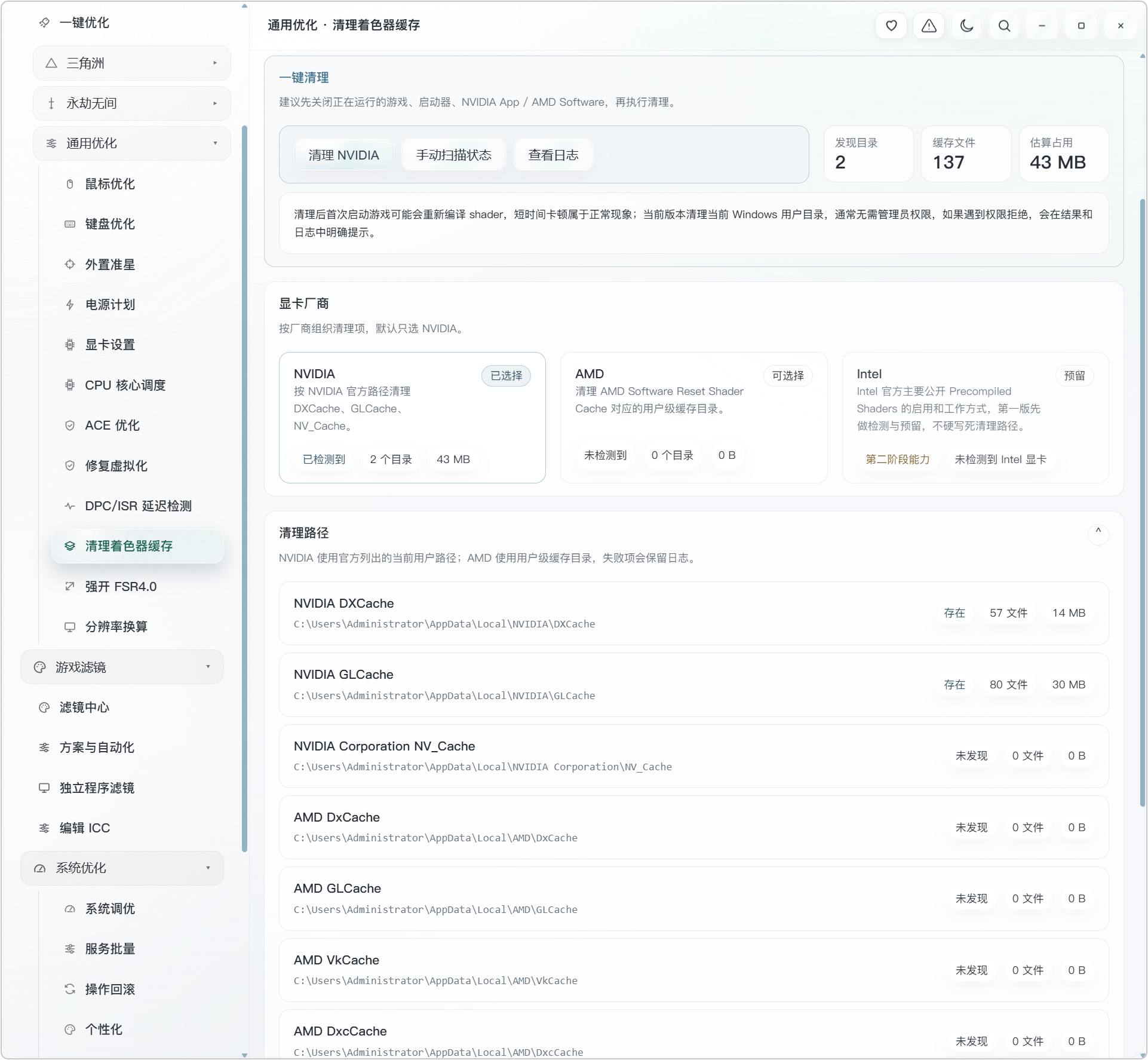1148x1060 pixels.
Task: Click the palette icon beside 个性化
Action: tap(70, 1030)
